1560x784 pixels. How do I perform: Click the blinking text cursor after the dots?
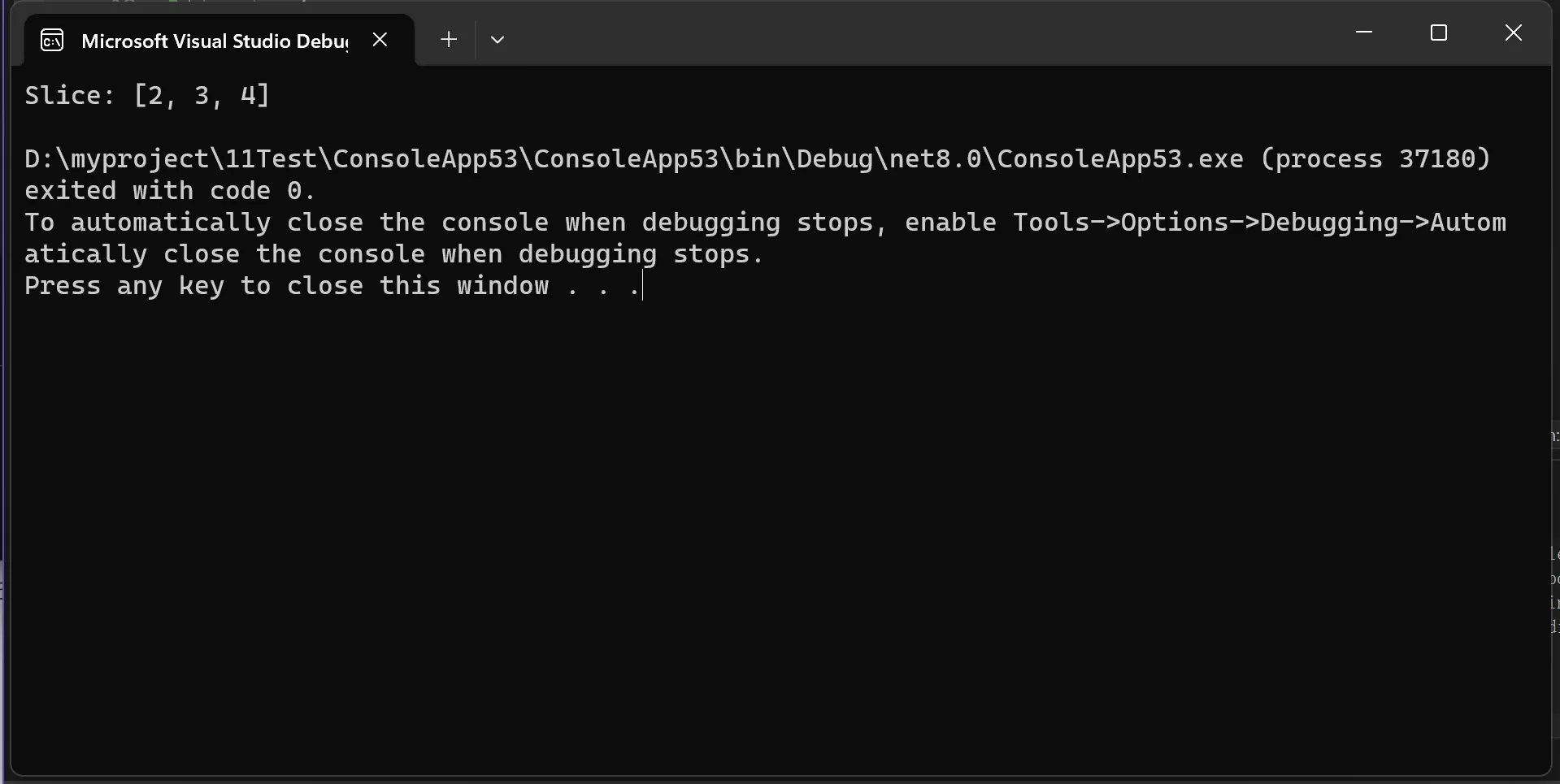coord(642,285)
